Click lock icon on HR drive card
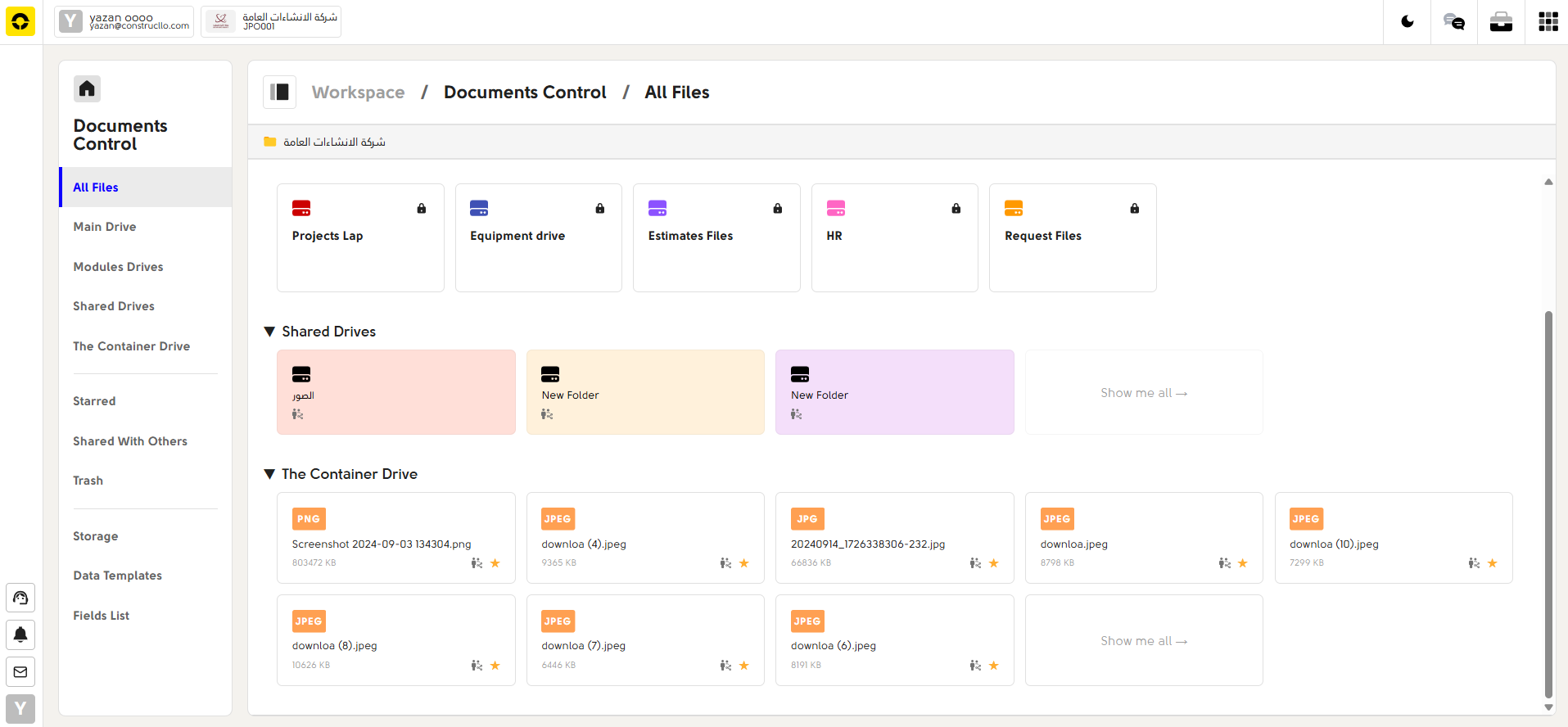The image size is (1568, 727). tap(956, 209)
